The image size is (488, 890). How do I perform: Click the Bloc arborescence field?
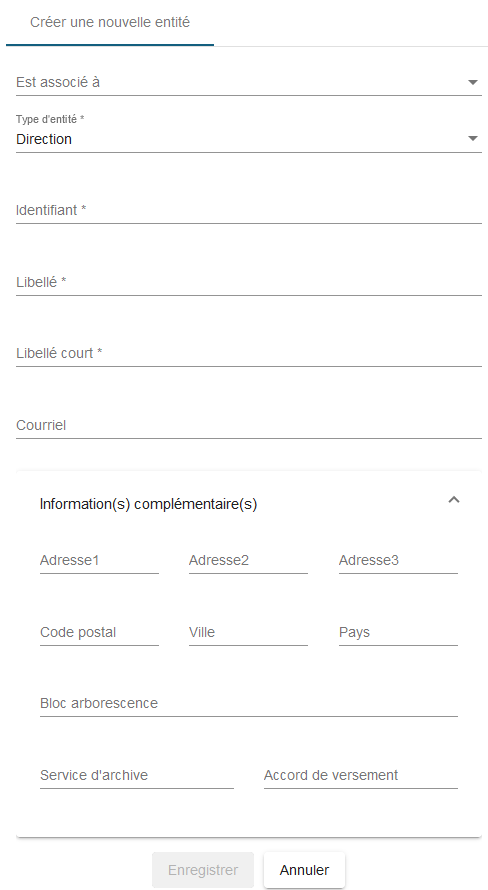coord(249,704)
